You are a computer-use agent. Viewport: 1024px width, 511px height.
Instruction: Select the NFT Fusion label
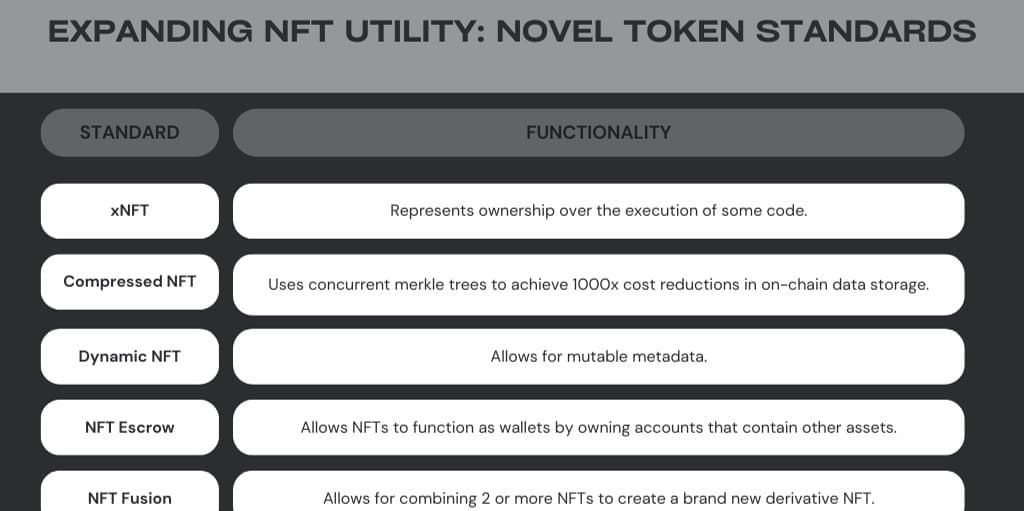(x=130, y=498)
